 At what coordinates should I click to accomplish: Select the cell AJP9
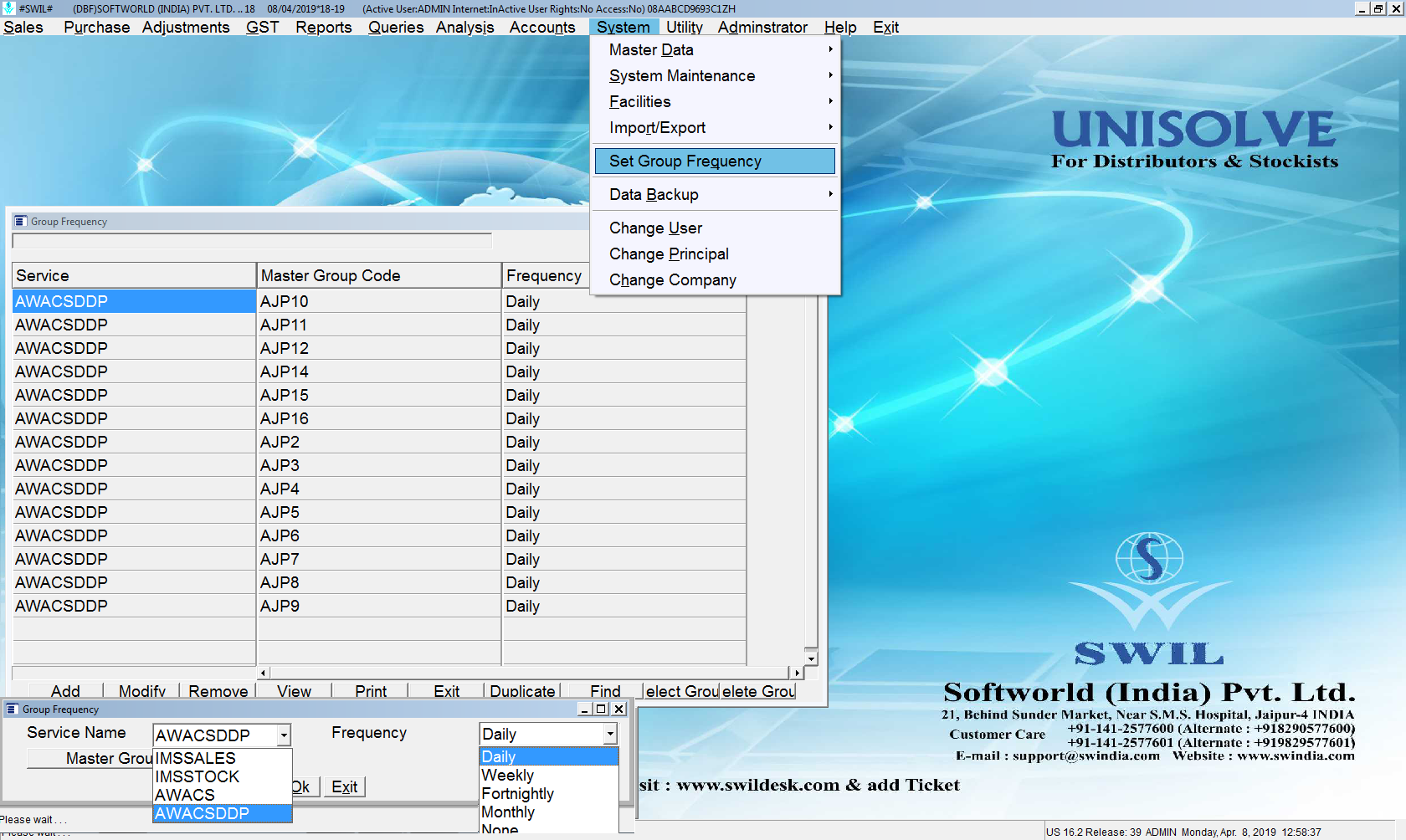(378, 606)
